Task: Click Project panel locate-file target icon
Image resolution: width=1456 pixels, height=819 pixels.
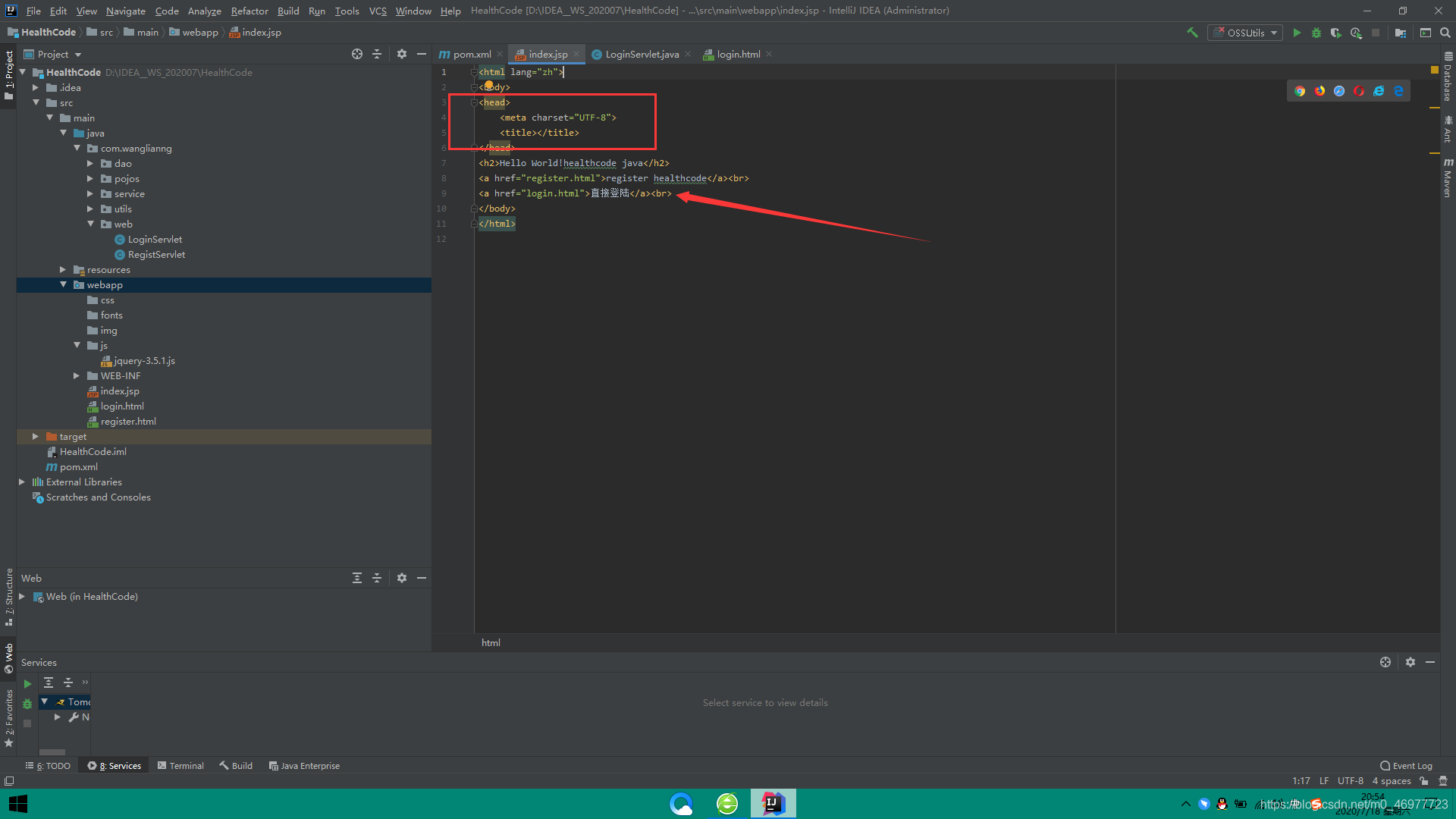Action: (357, 54)
